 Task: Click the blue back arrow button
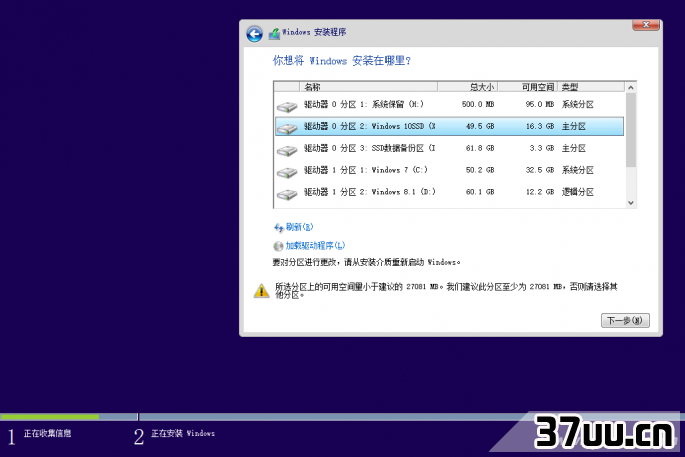254,34
